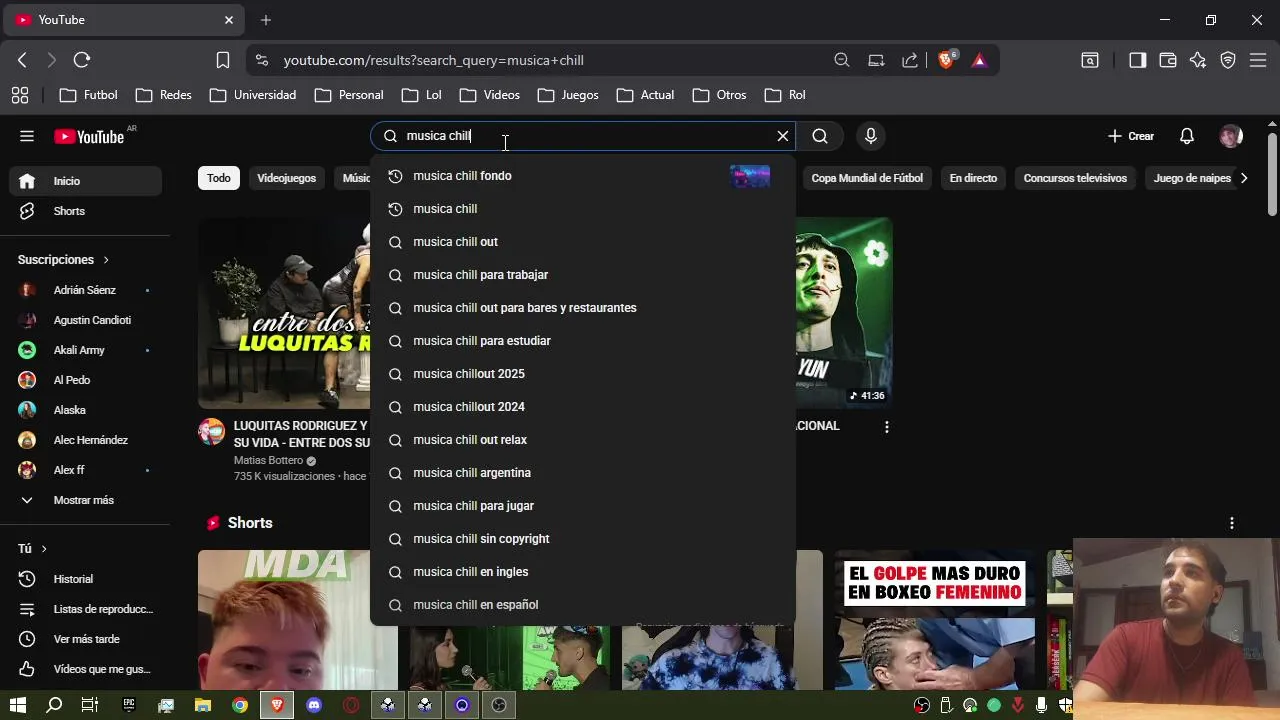Open Agustin Candiotti channel subscription
1280x720 pixels.
(x=85, y=320)
